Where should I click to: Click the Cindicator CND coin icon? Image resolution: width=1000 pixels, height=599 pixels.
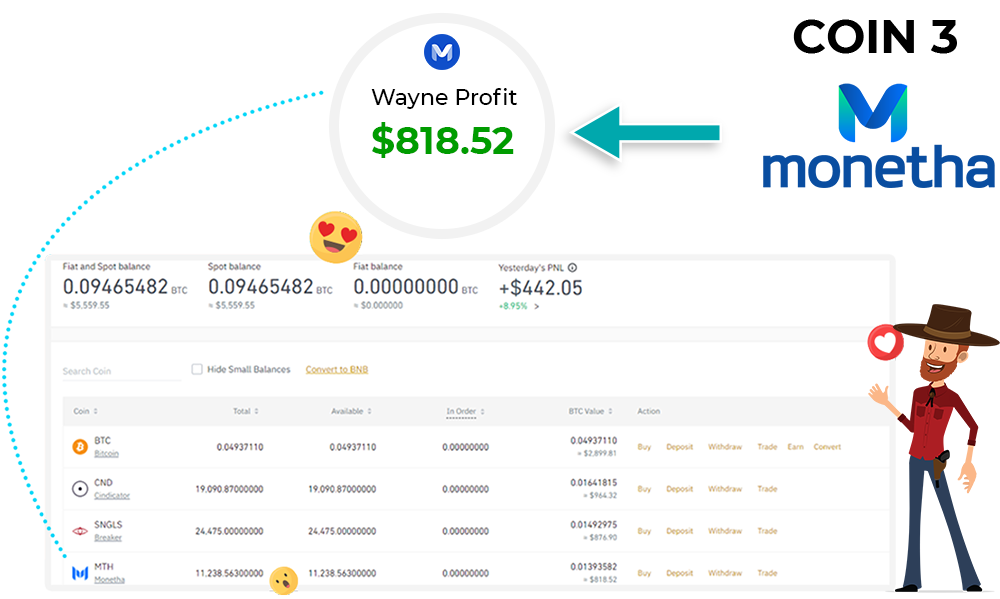click(x=80, y=489)
